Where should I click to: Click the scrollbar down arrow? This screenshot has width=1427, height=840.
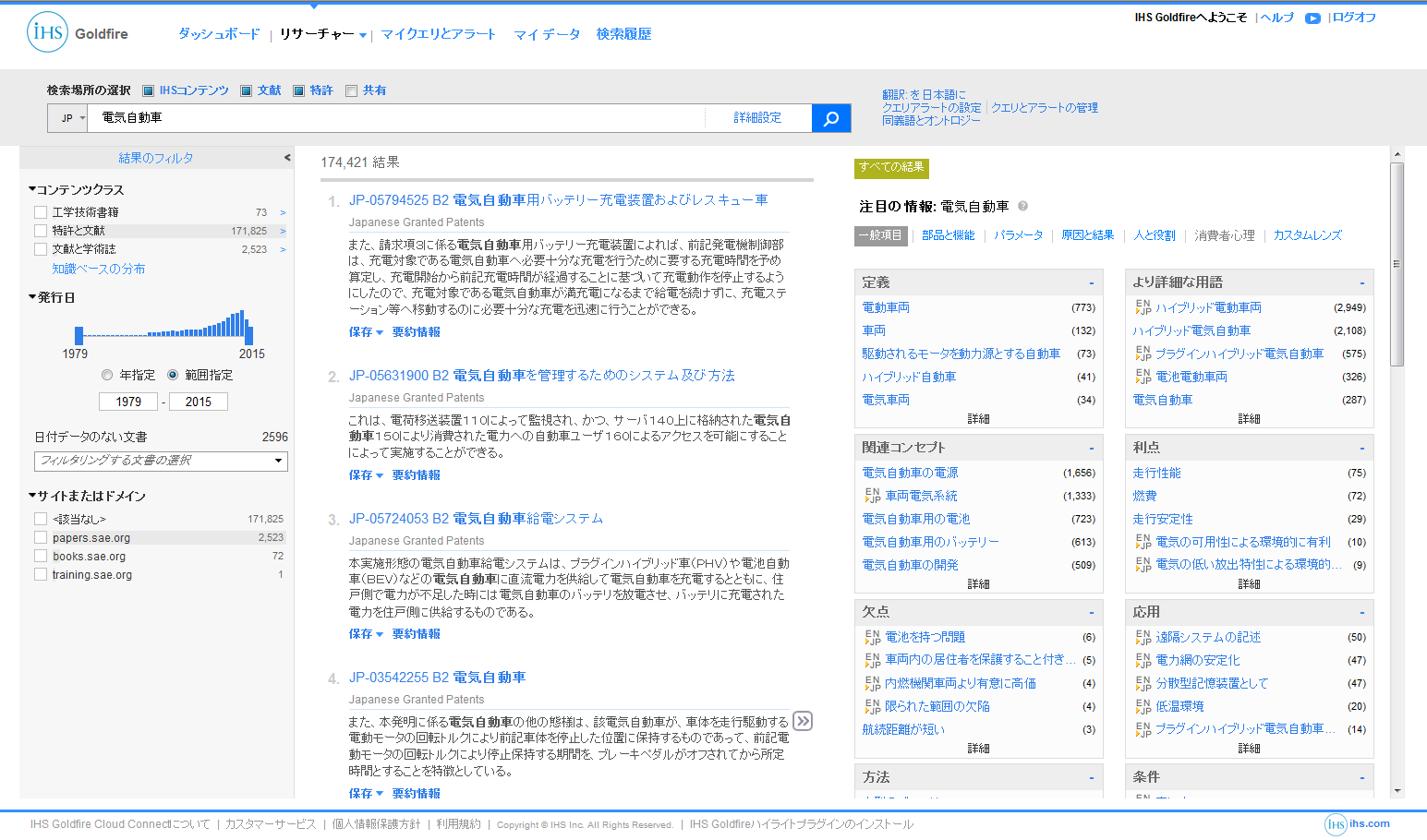1397,791
